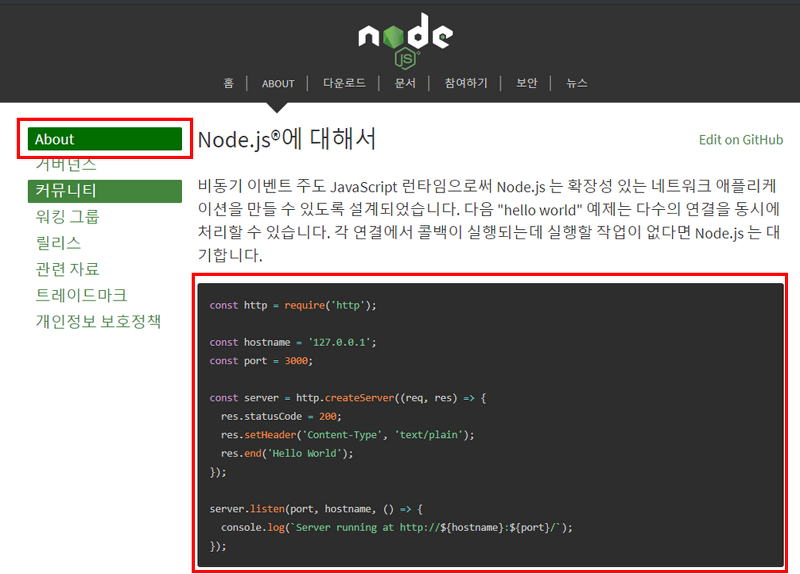Click the intro paragraph starting 비동기 이벤트
Viewport: 800px width, 574px height.
click(489, 220)
